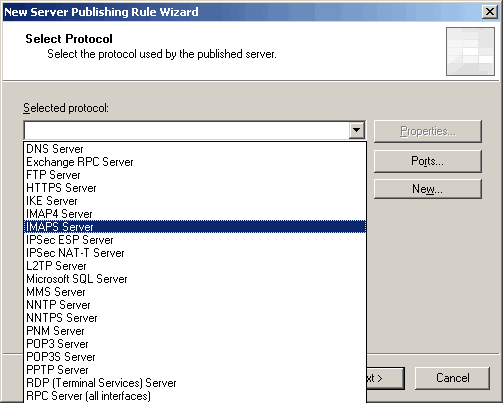Open the Ports... dialog button
The height and width of the screenshot is (403, 503).
pyautogui.click(x=428, y=161)
